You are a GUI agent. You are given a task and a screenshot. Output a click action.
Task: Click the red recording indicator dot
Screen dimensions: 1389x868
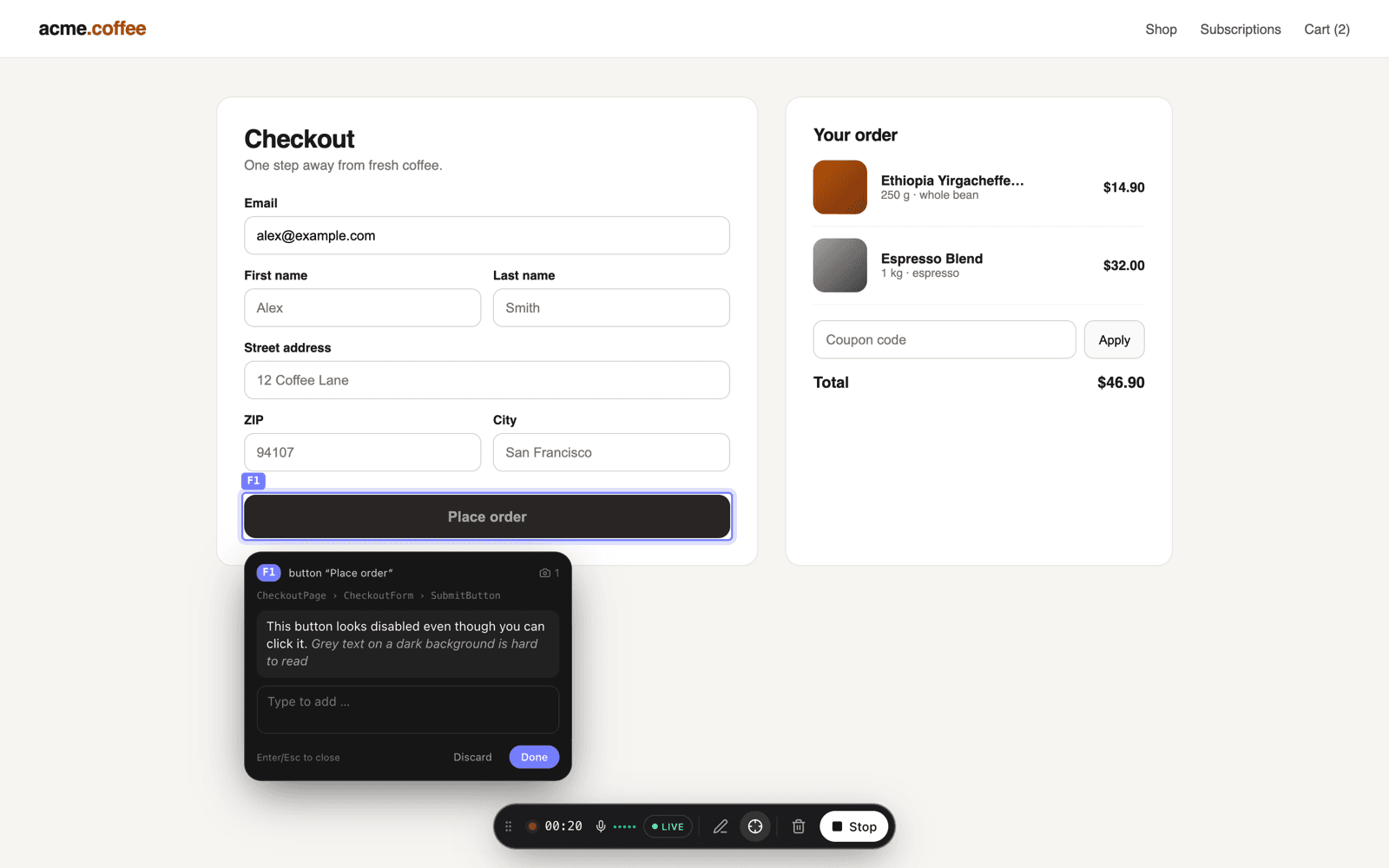tap(532, 826)
